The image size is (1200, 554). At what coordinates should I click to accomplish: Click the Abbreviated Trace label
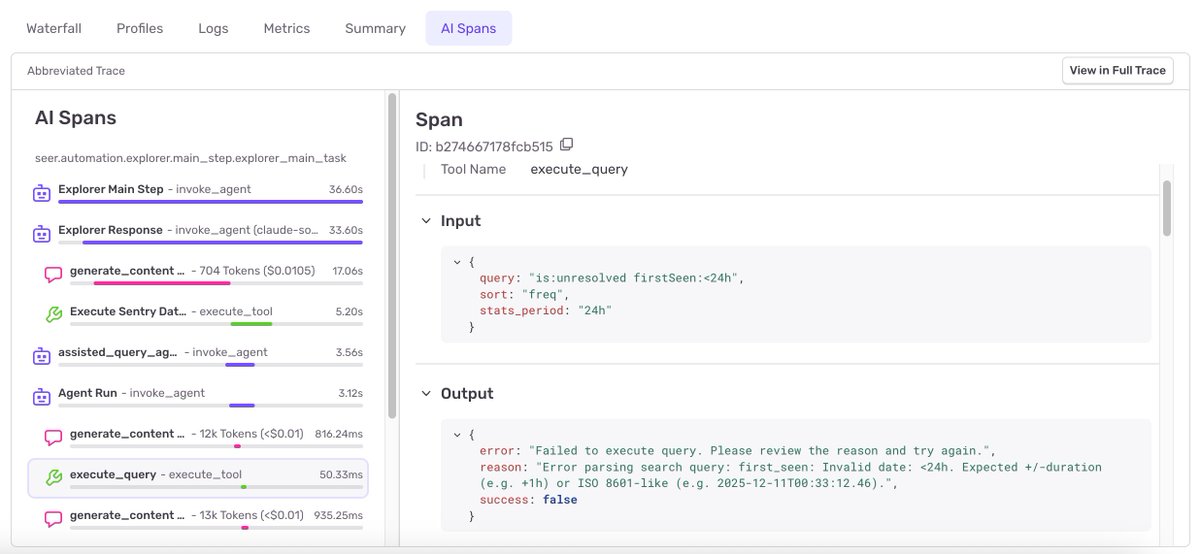coord(76,71)
